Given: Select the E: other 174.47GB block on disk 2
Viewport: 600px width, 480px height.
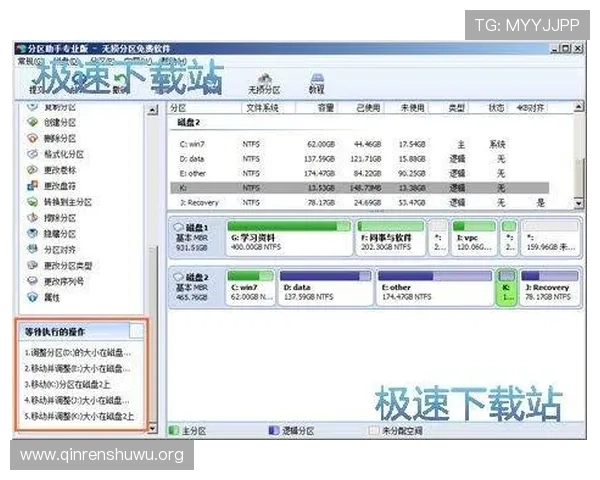Looking at the screenshot, I should click(x=435, y=287).
